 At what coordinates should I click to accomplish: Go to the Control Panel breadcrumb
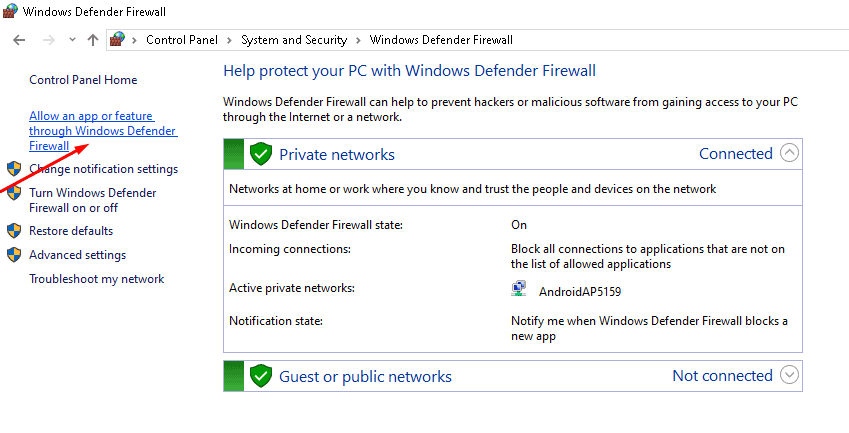(182, 40)
